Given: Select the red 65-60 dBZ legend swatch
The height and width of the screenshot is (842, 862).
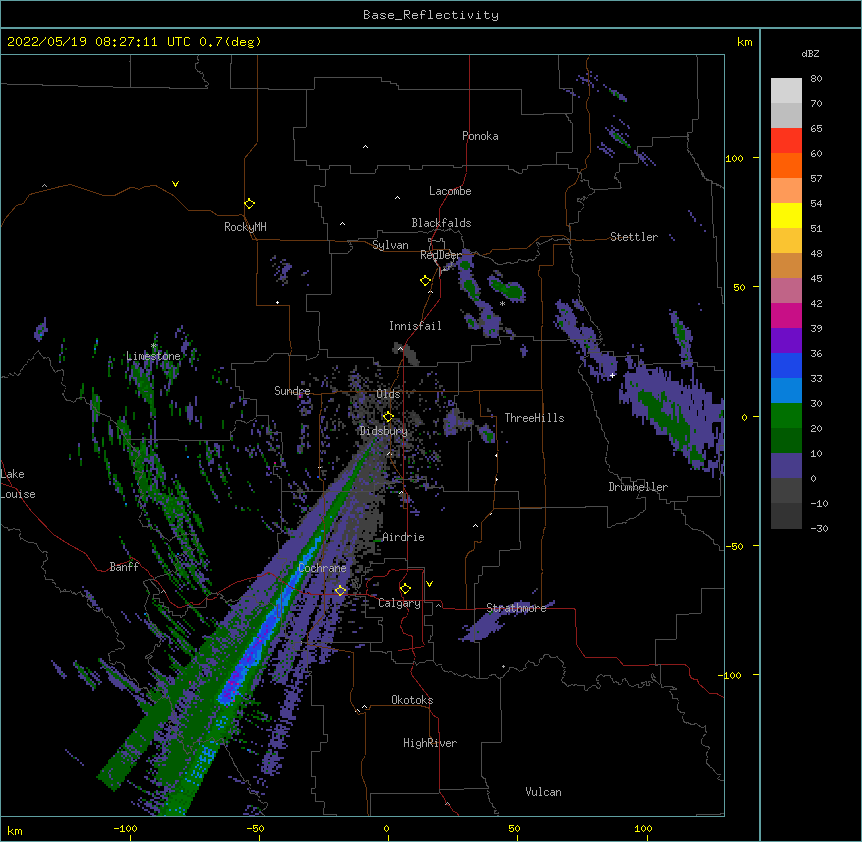Looking at the screenshot, I should tap(786, 140).
